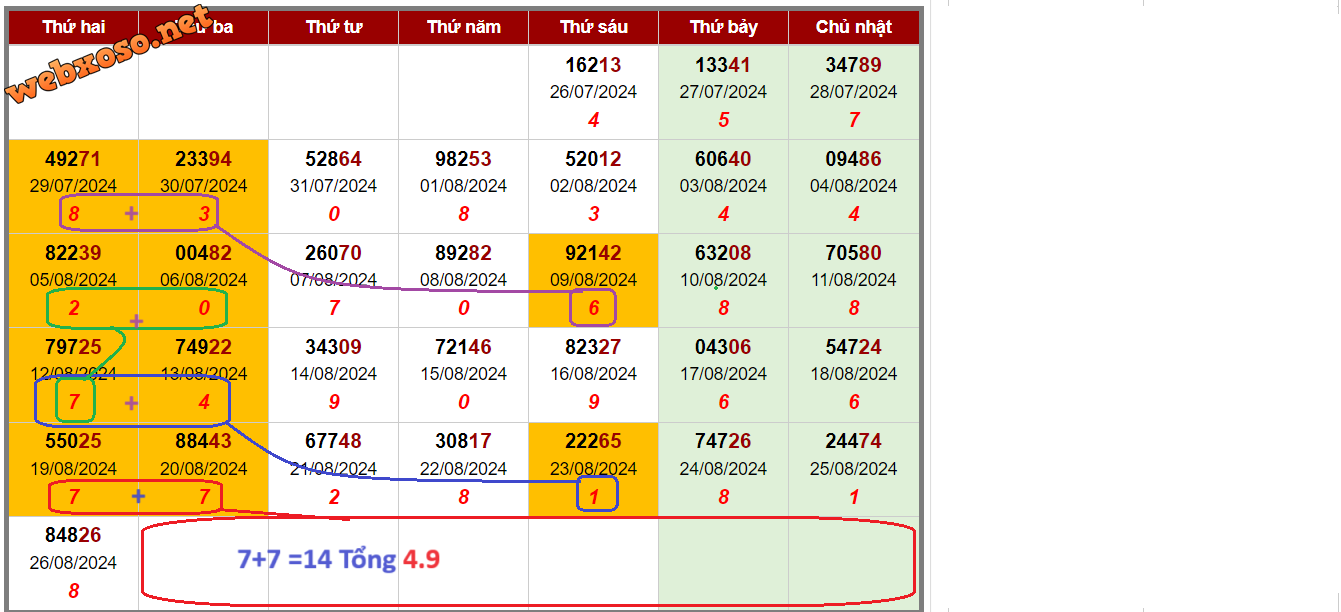Click the number 13341

click(723, 65)
